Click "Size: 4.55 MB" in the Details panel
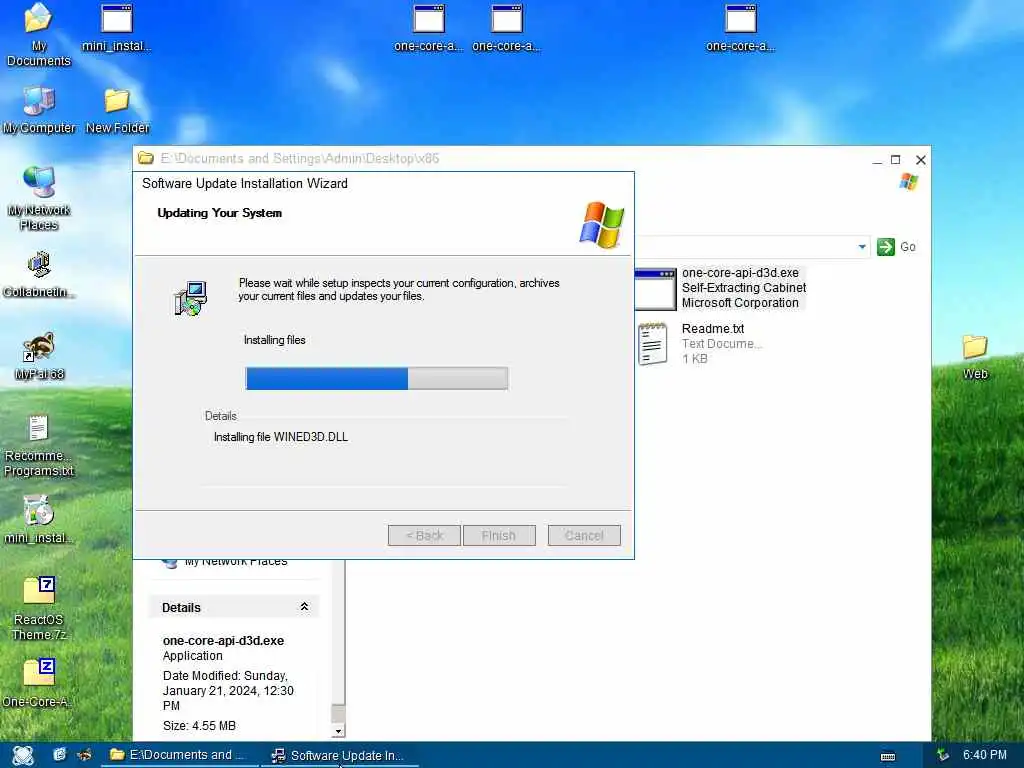This screenshot has height=768, width=1024. click(x=199, y=726)
